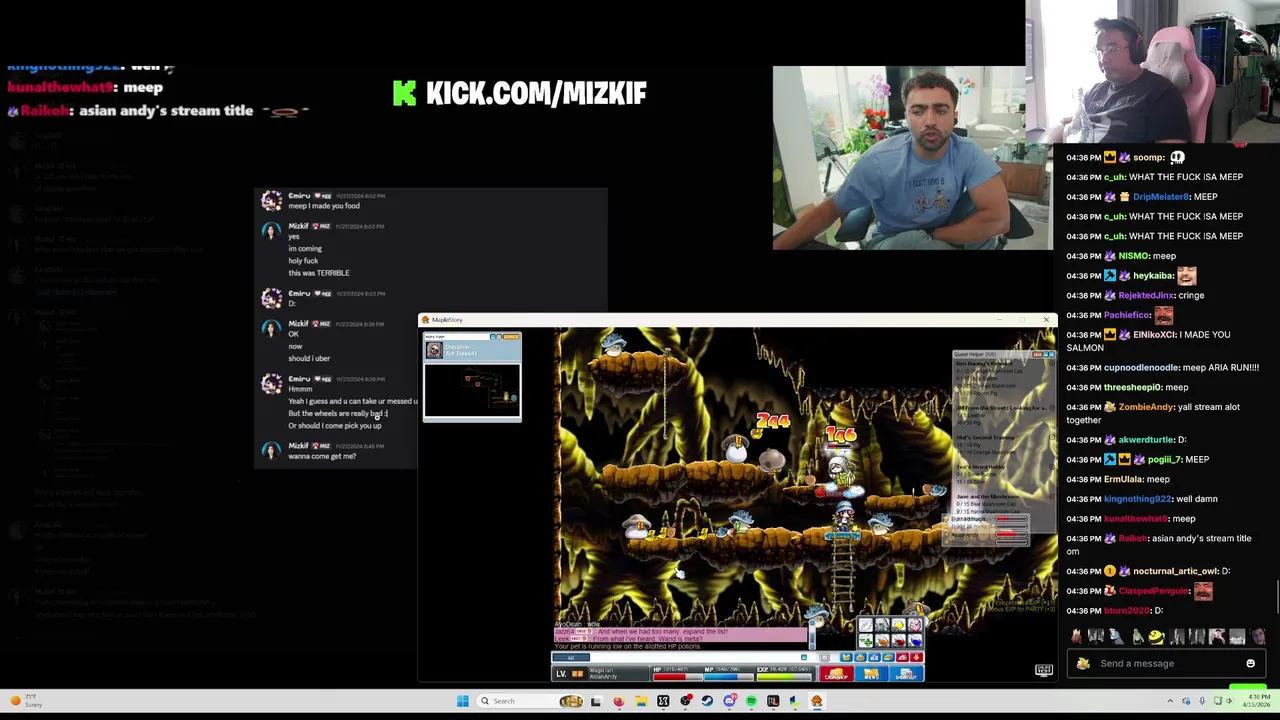Open Discord from the taskbar

pos(729,701)
